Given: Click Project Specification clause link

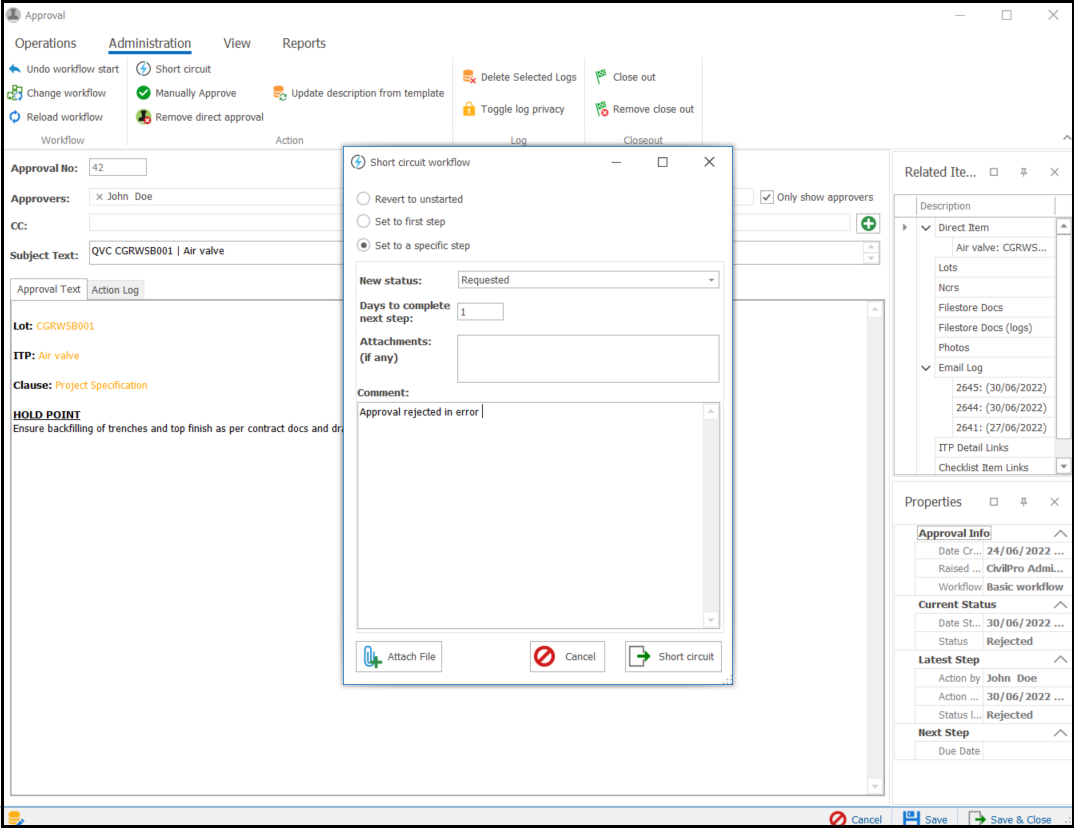Looking at the screenshot, I should [101, 385].
